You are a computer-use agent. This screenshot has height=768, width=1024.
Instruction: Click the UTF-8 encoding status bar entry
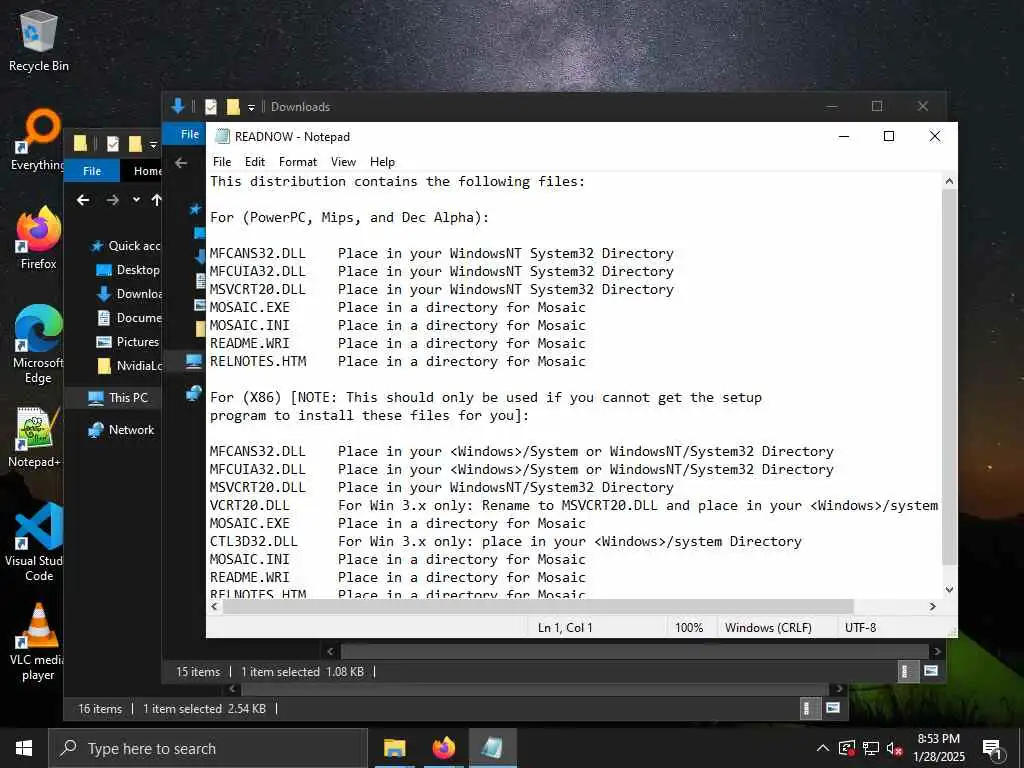tap(861, 628)
